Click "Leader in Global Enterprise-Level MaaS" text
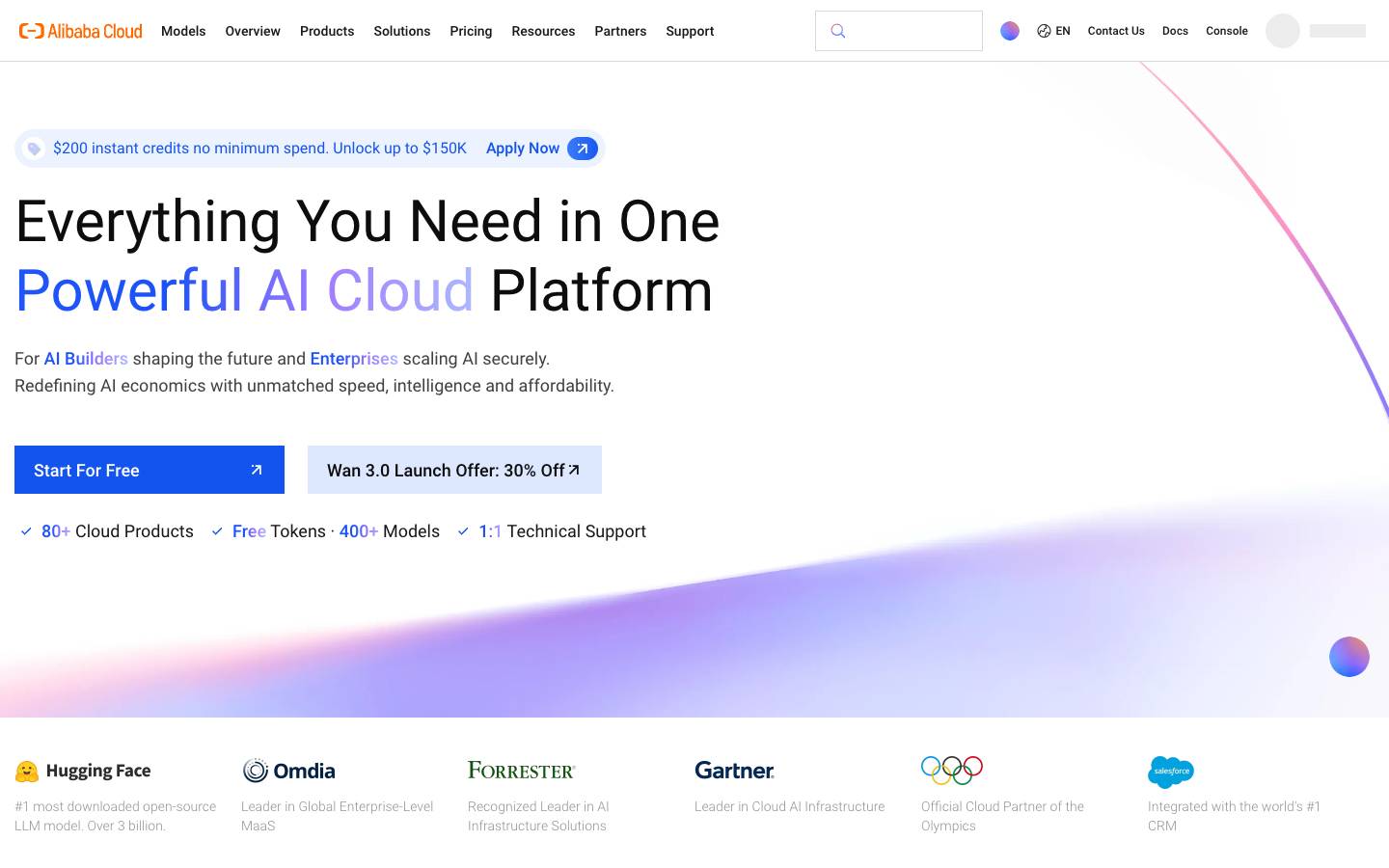 point(338,816)
